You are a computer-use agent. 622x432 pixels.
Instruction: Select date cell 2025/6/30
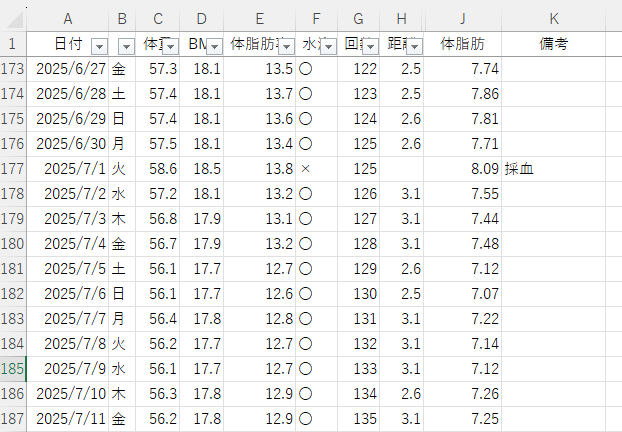pyautogui.click(x=68, y=144)
